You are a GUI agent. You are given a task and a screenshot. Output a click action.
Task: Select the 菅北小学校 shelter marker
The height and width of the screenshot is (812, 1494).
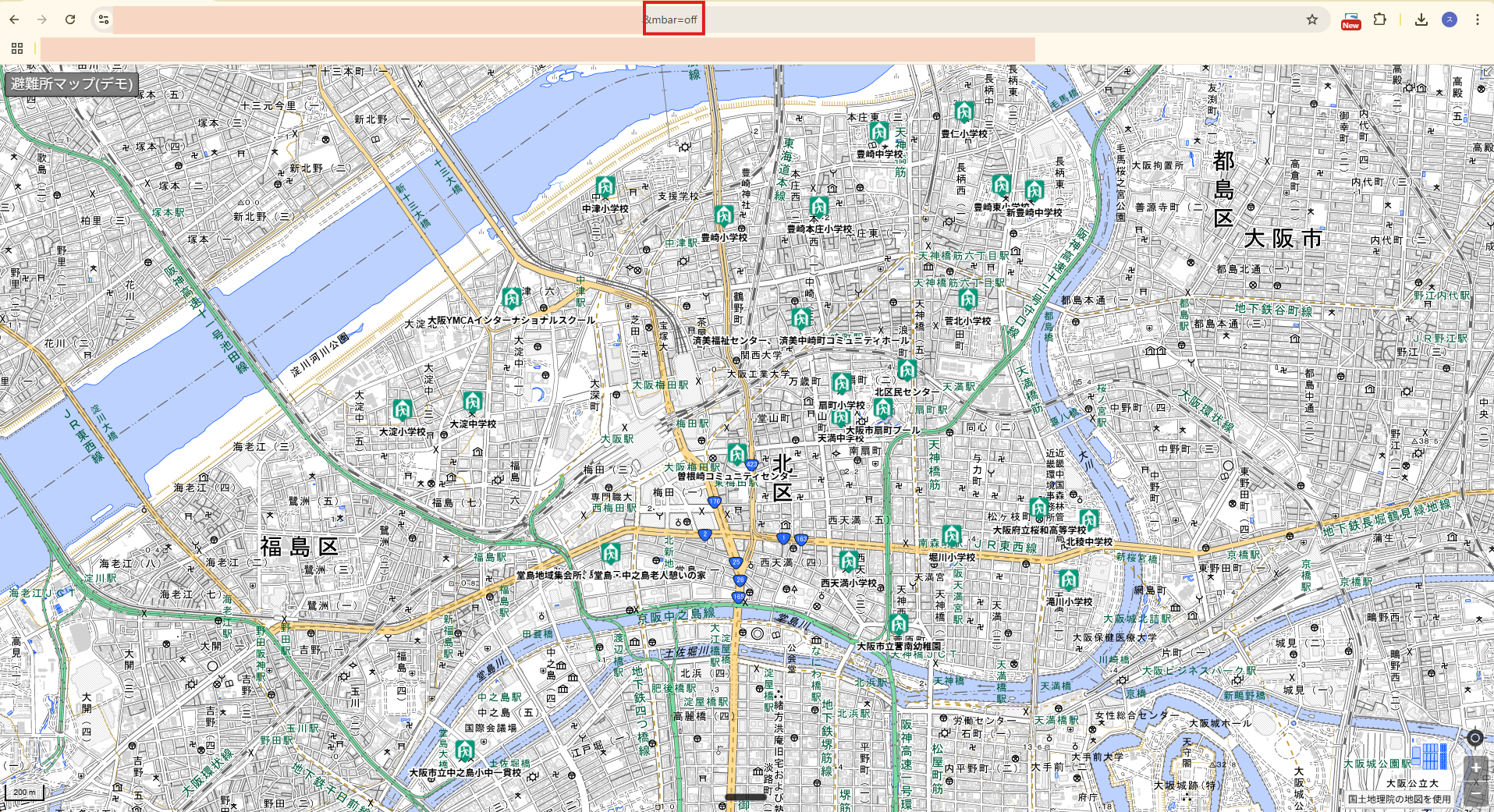[967, 300]
